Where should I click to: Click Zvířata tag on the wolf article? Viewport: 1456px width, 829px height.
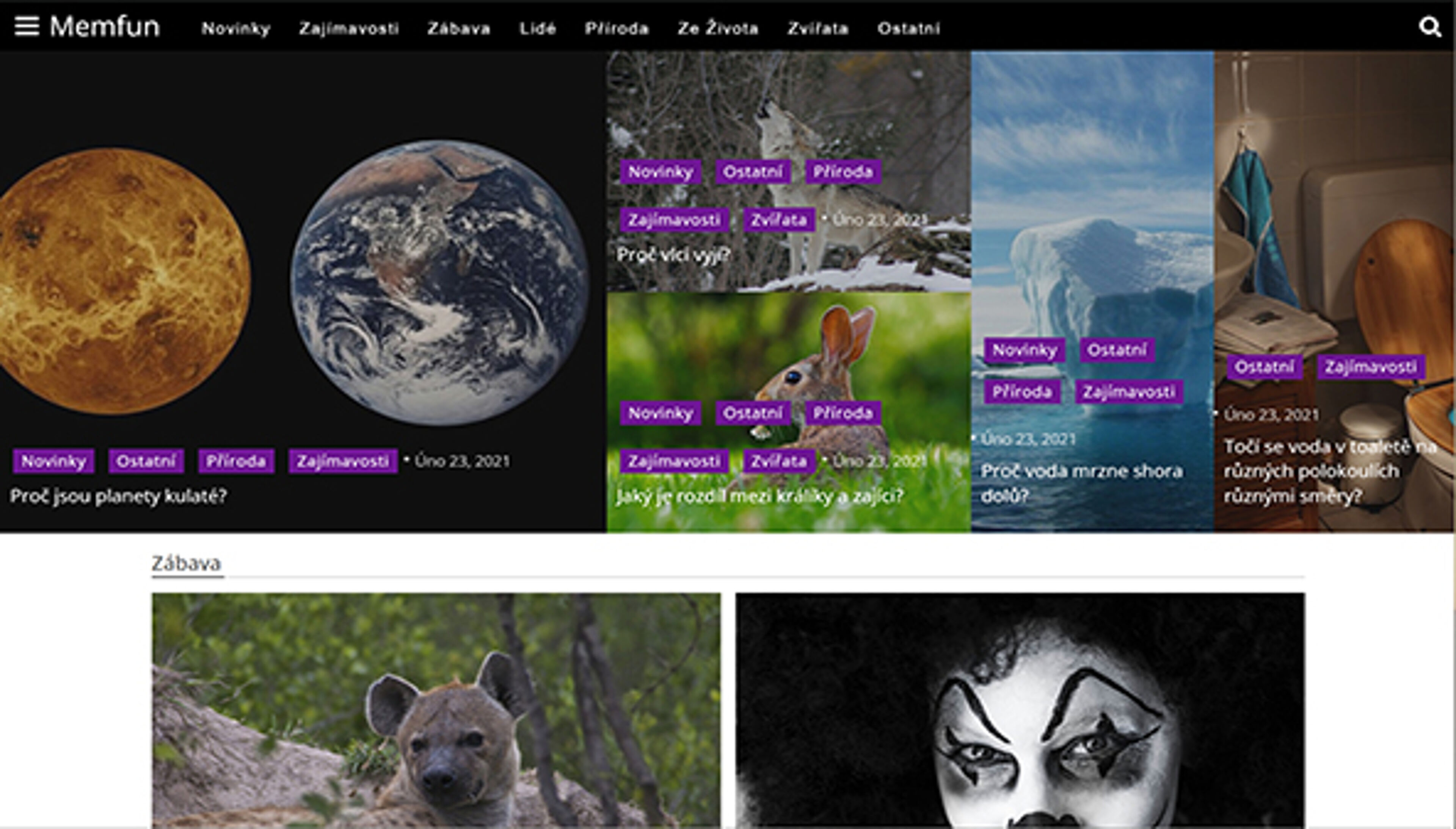click(x=779, y=220)
